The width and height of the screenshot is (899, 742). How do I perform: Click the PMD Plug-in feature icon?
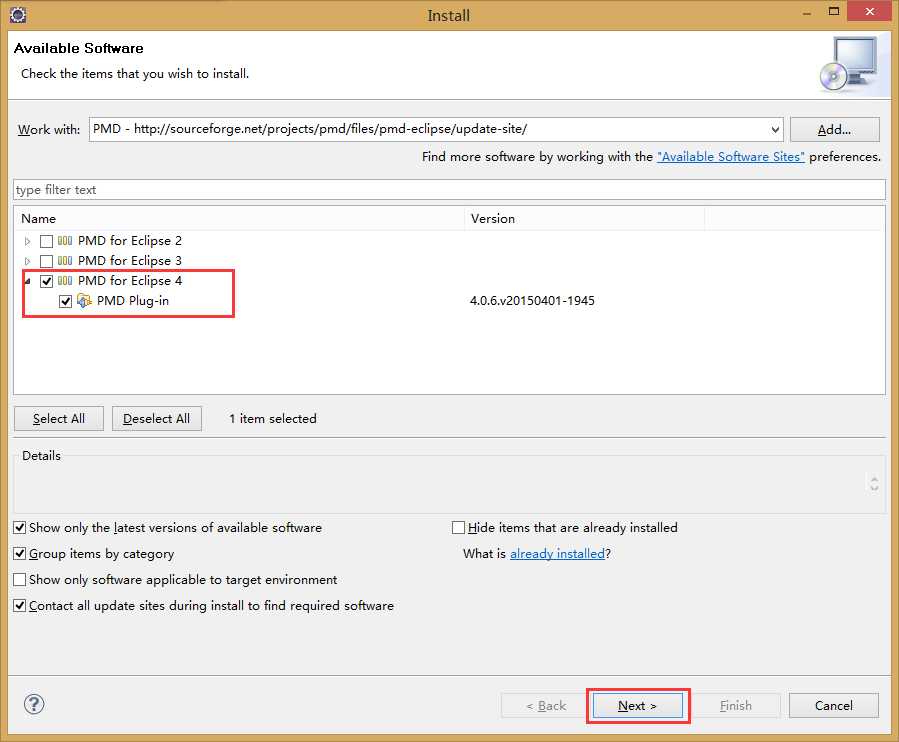coord(84,300)
